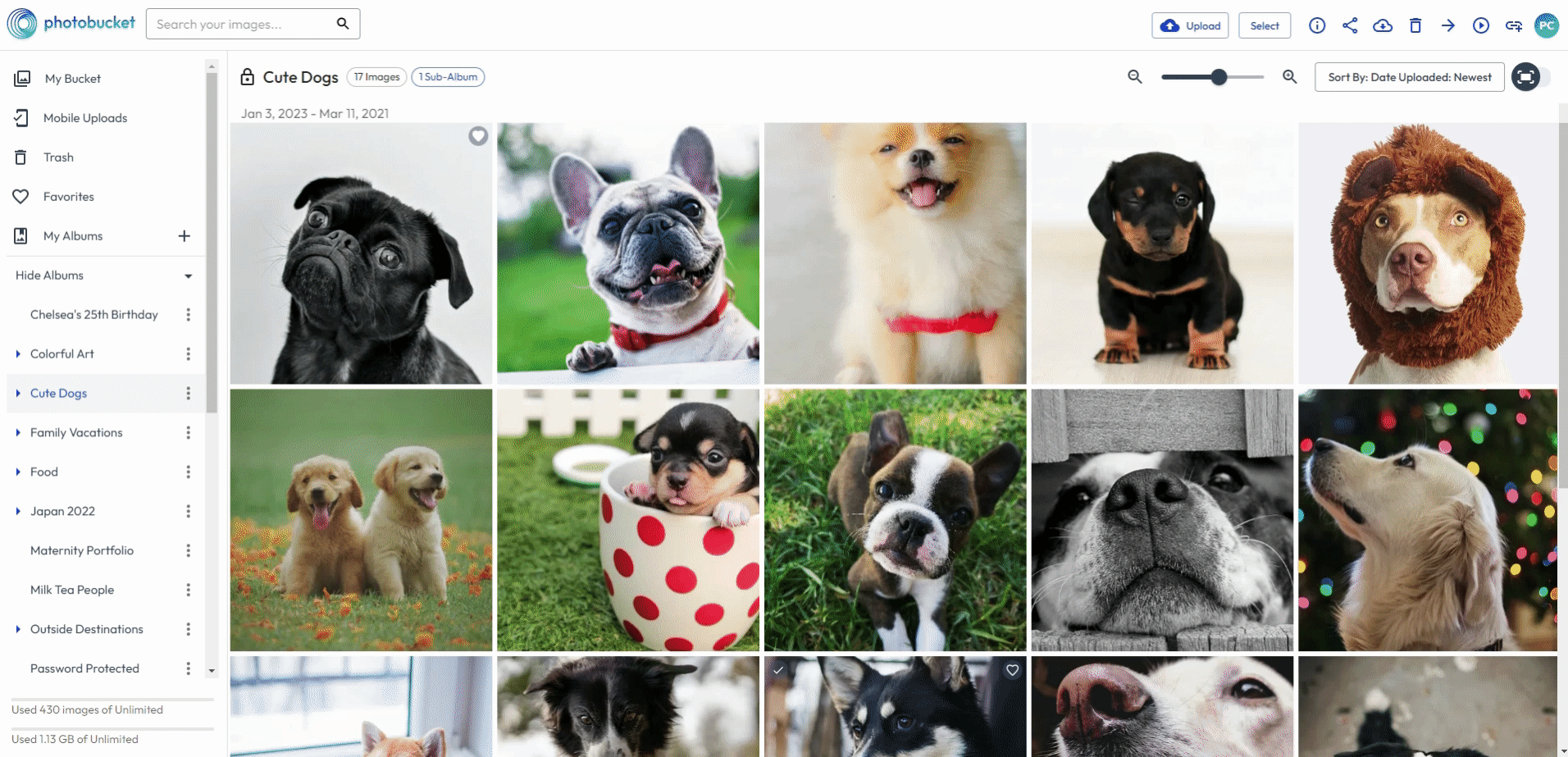The image size is (1568, 757).
Task: Click the 17 Images pill
Action: point(377,77)
